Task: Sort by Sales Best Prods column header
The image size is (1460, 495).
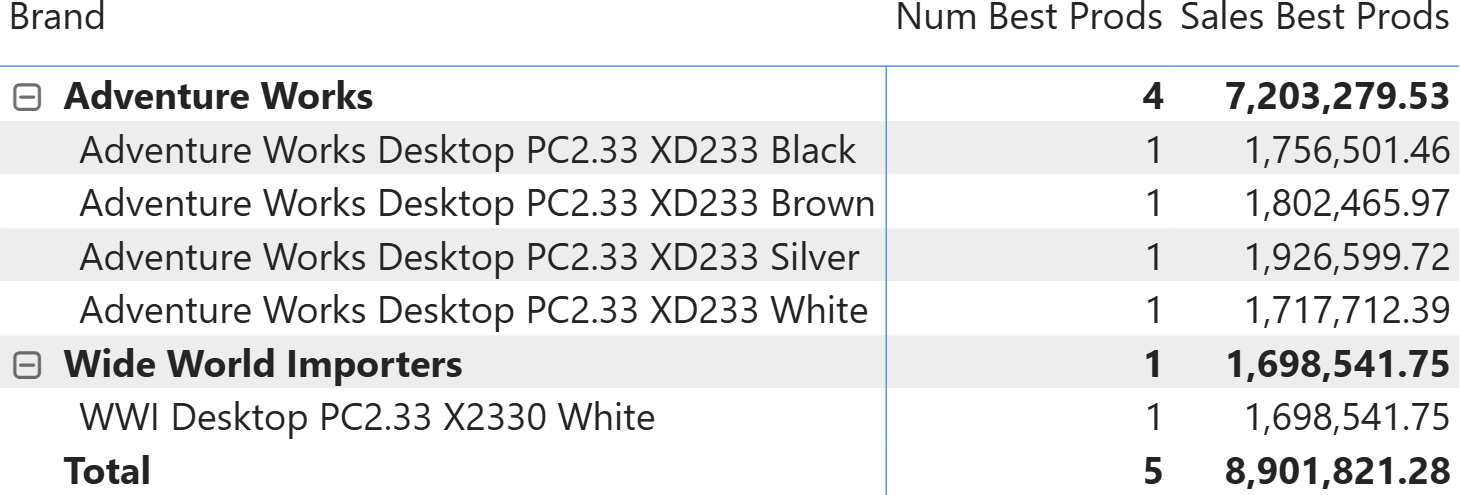Action: click(1314, 17)
